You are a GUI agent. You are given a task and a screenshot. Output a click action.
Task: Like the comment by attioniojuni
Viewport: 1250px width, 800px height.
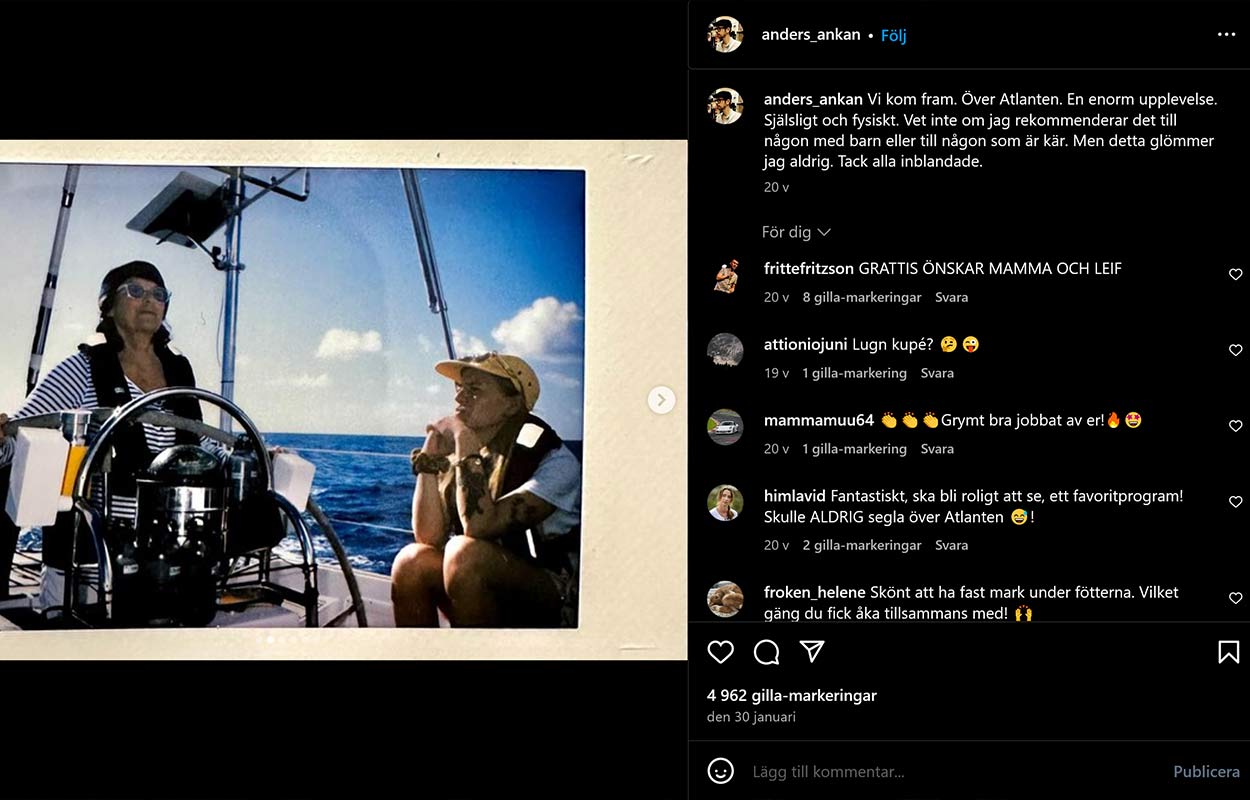[1235, 350]
